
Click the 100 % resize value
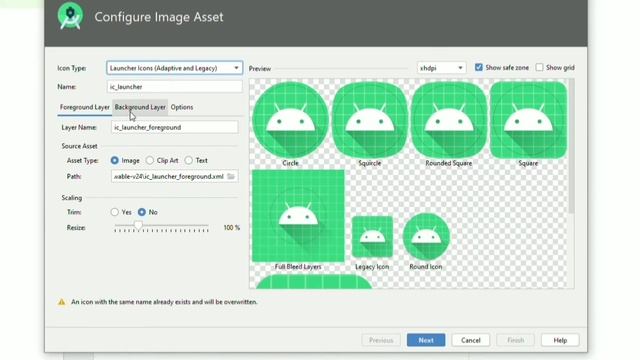point(232,228)
